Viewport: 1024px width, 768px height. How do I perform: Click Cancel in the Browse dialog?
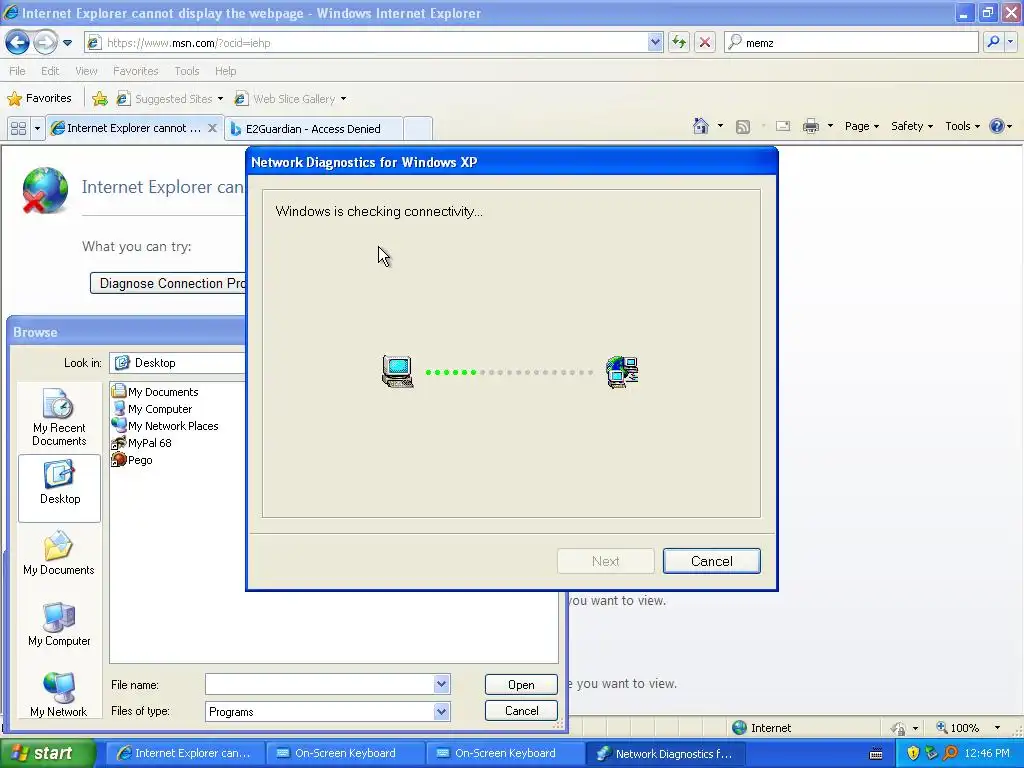[521, 711]
